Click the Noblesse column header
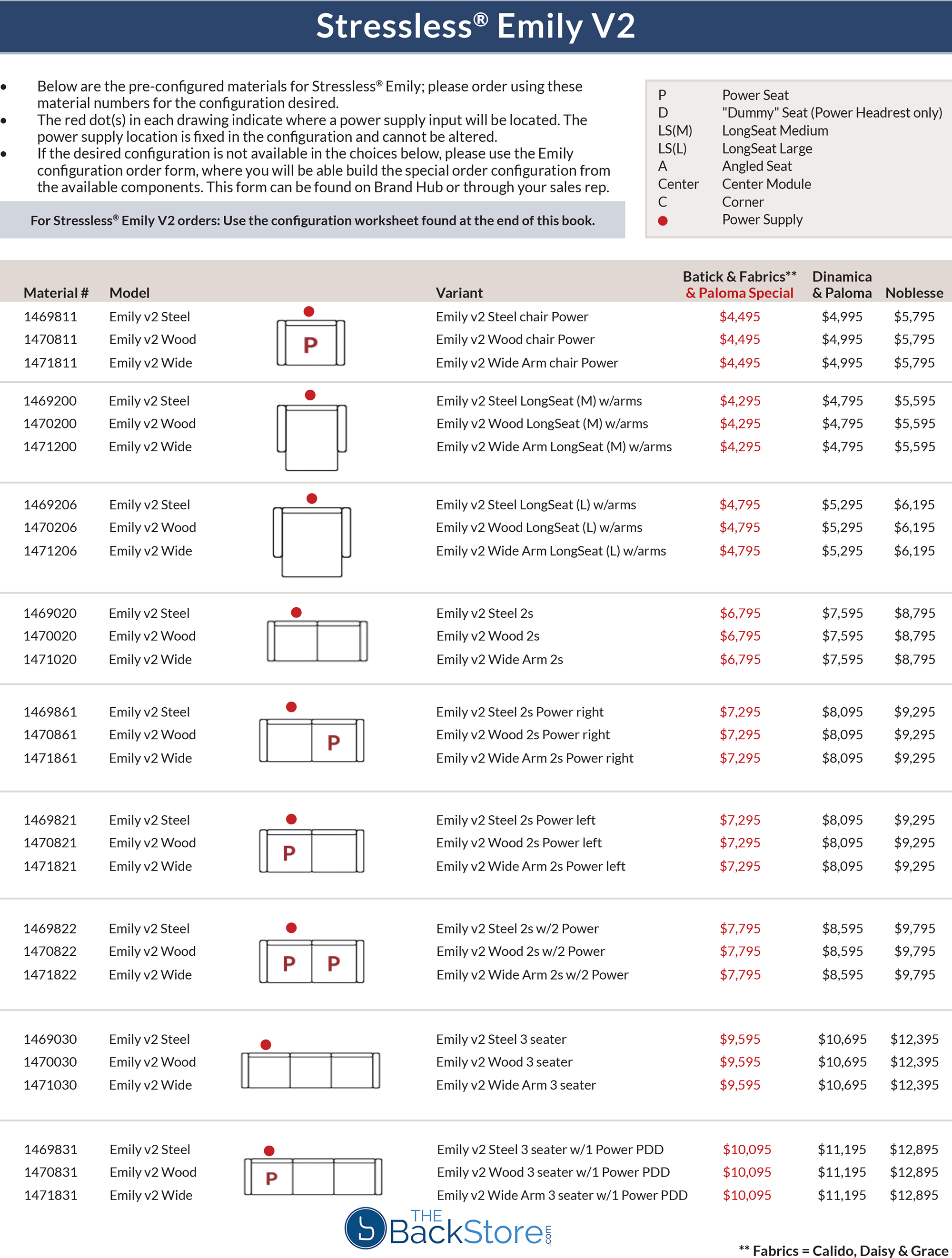 point(914,293)
